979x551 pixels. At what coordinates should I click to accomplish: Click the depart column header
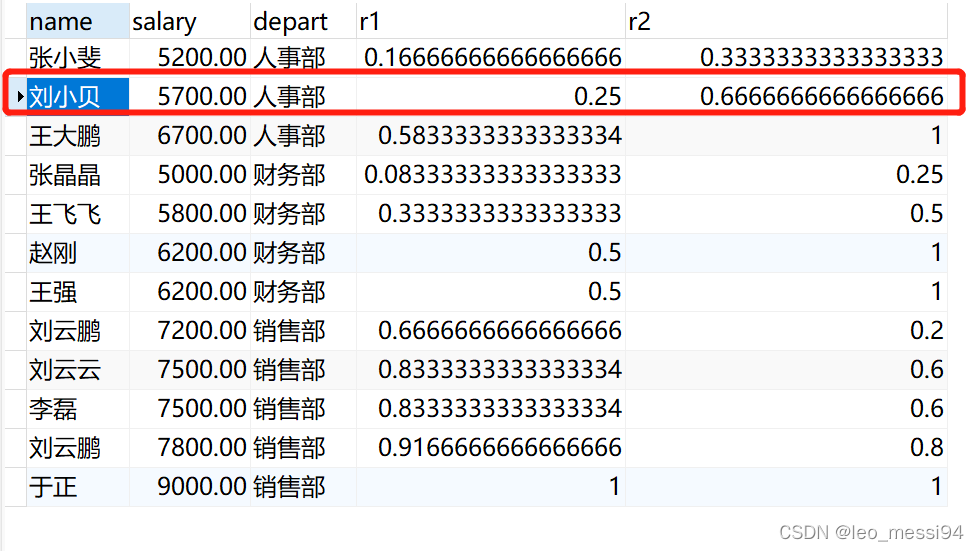[x=303, y=21]
